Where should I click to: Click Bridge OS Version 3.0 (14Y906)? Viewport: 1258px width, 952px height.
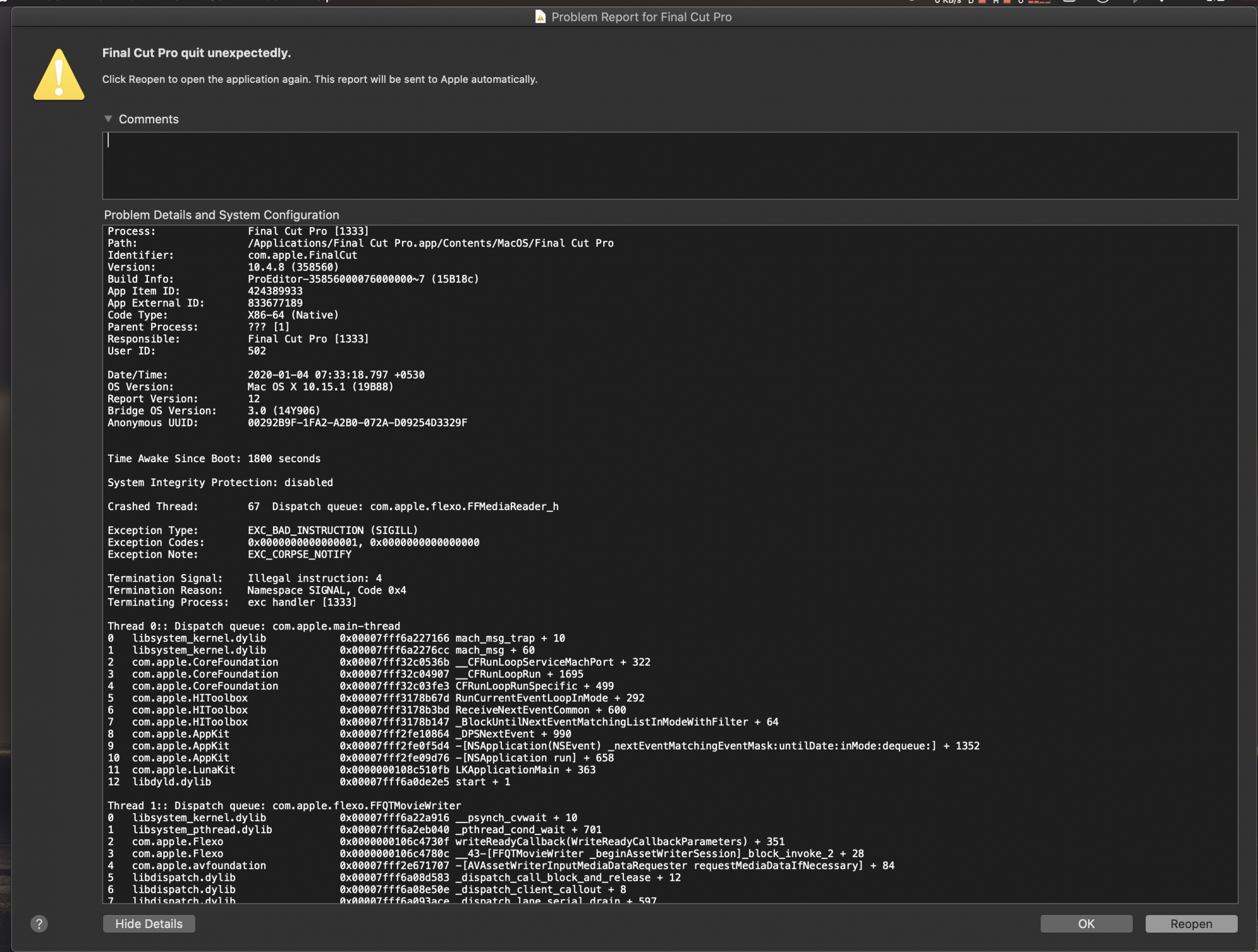(284, 411)
